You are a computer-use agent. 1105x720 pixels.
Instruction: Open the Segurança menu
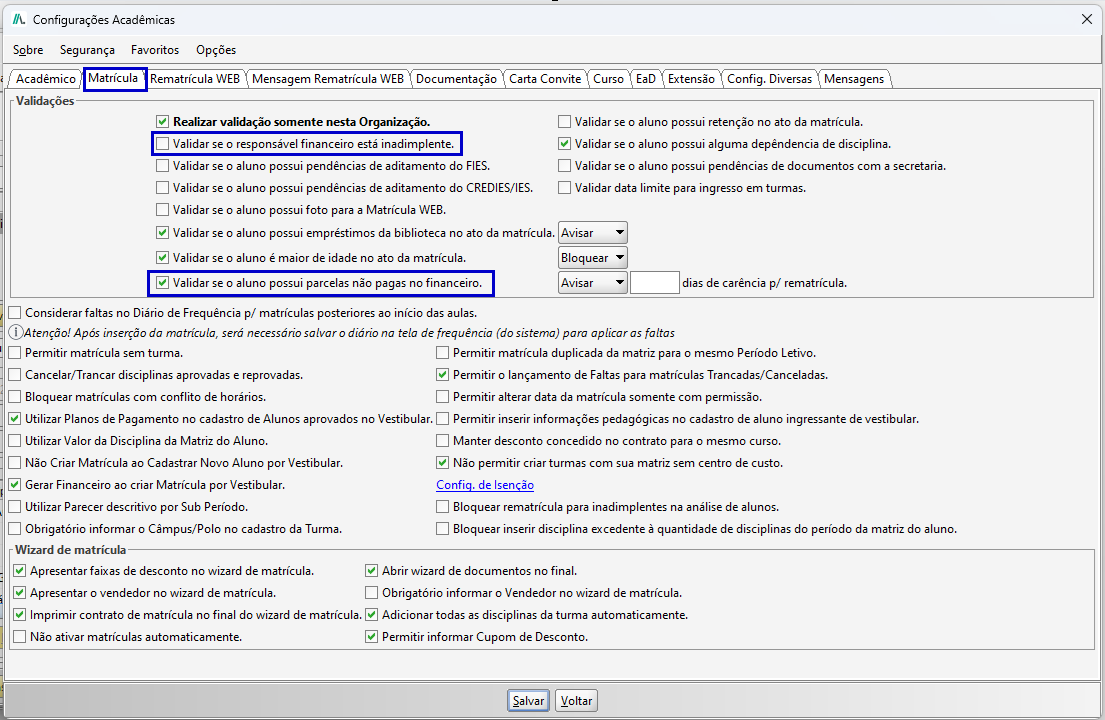click(87, 50)
